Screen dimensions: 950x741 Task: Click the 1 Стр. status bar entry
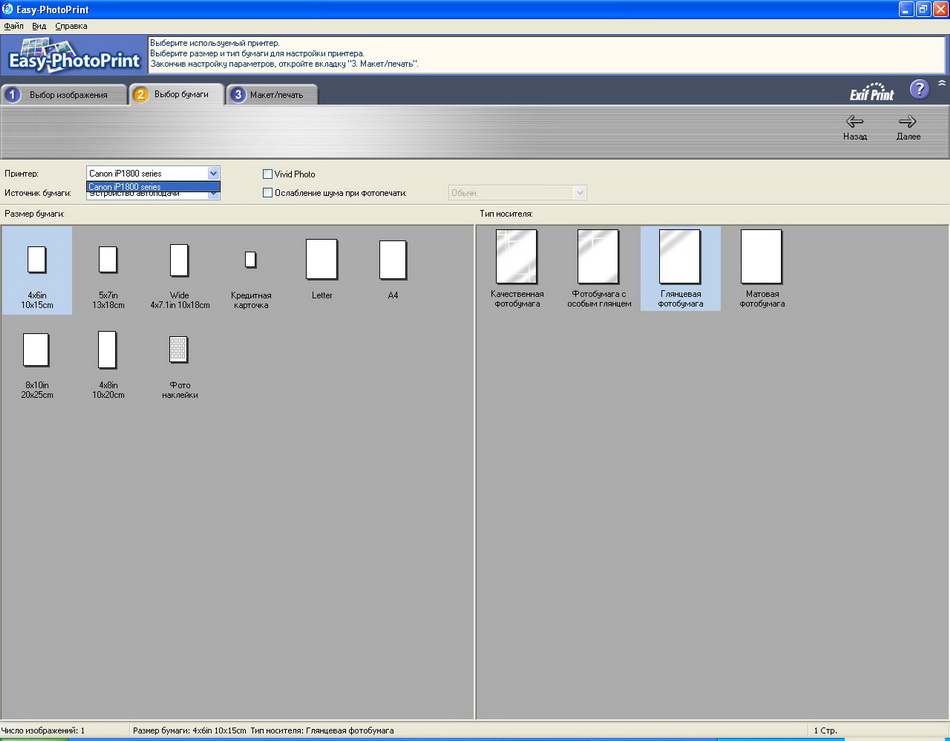click(825, 731)
